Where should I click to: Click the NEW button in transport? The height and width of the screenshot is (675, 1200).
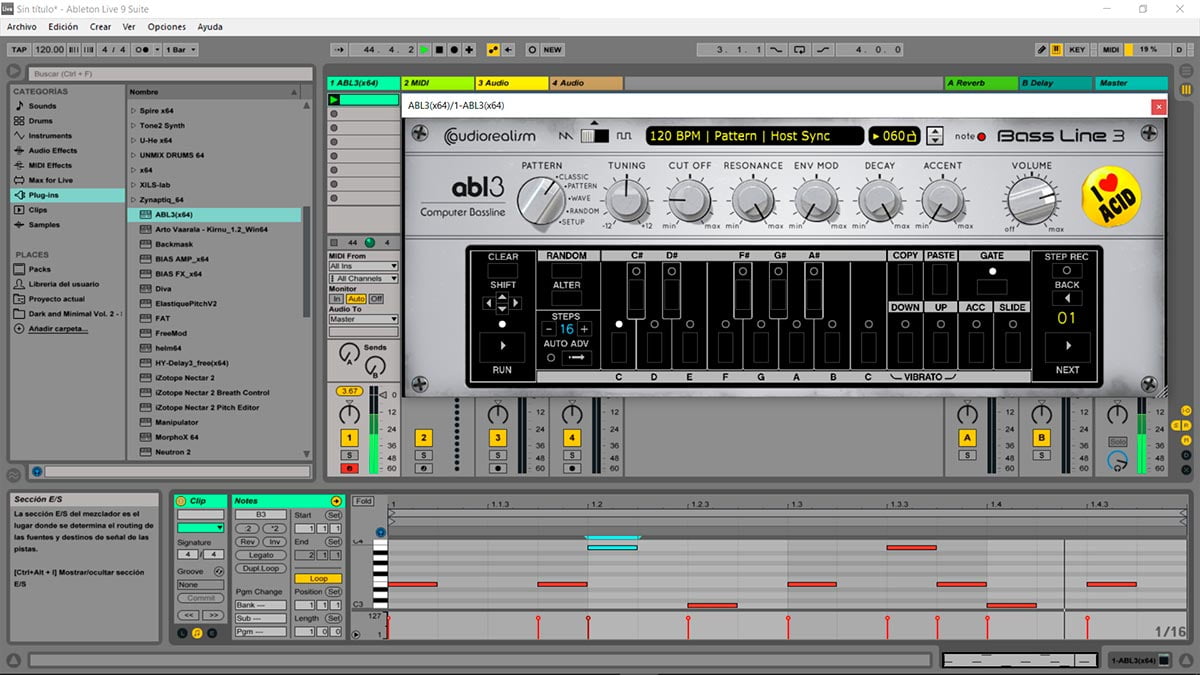pos(552,49)
